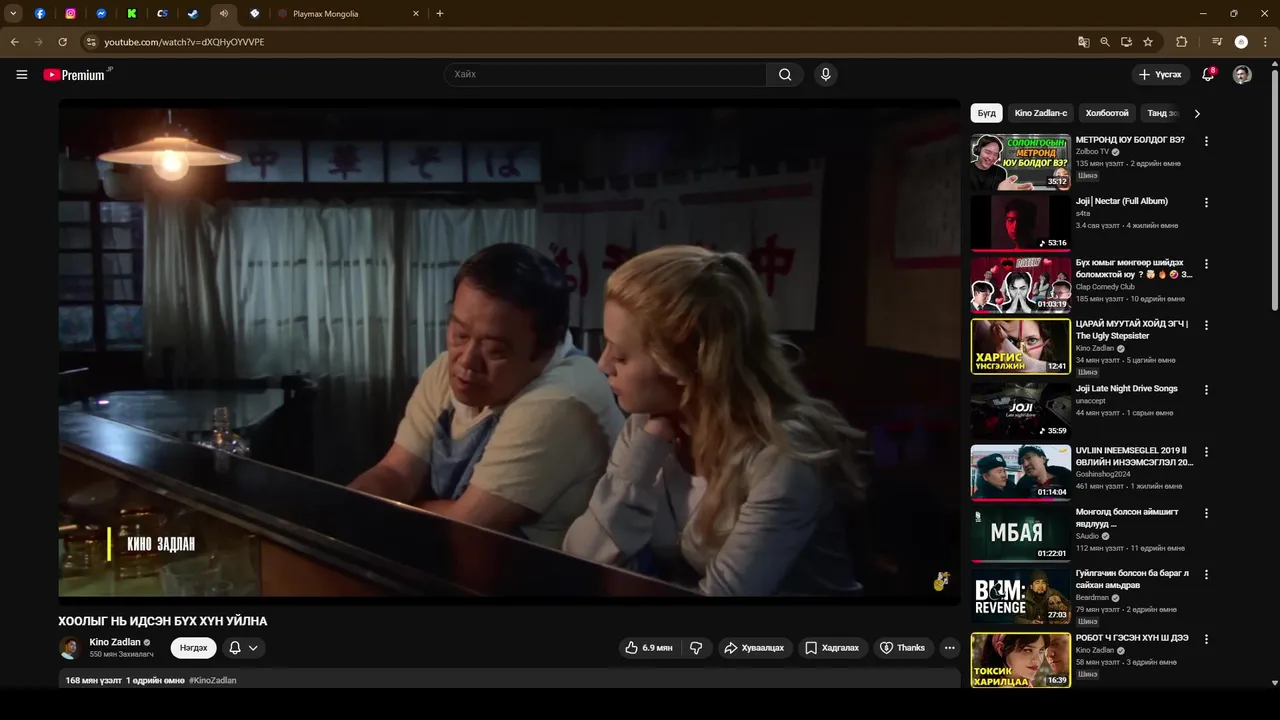Open options for Joji Late Night Drive Songs
The image size is (1280, 720).
1206,389
